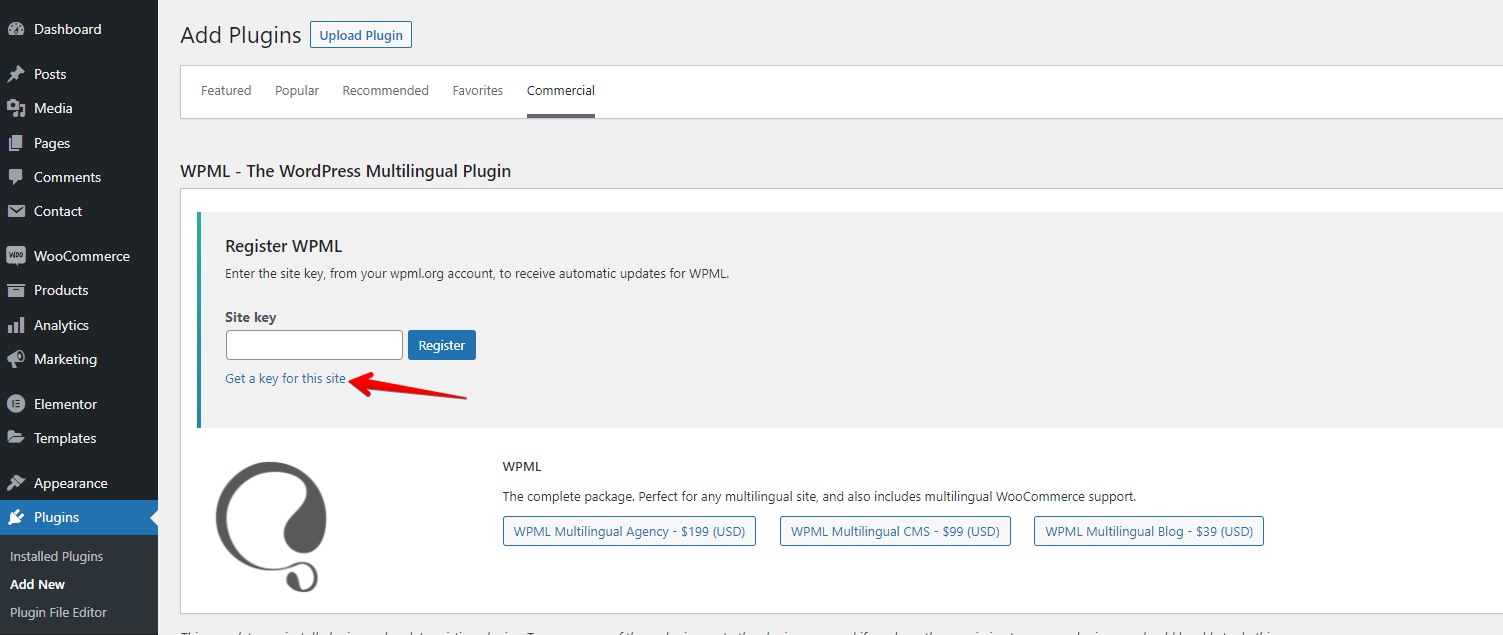Select the Plugins menu item
The height and width of the screenshot is (635, 1503).
79,517
